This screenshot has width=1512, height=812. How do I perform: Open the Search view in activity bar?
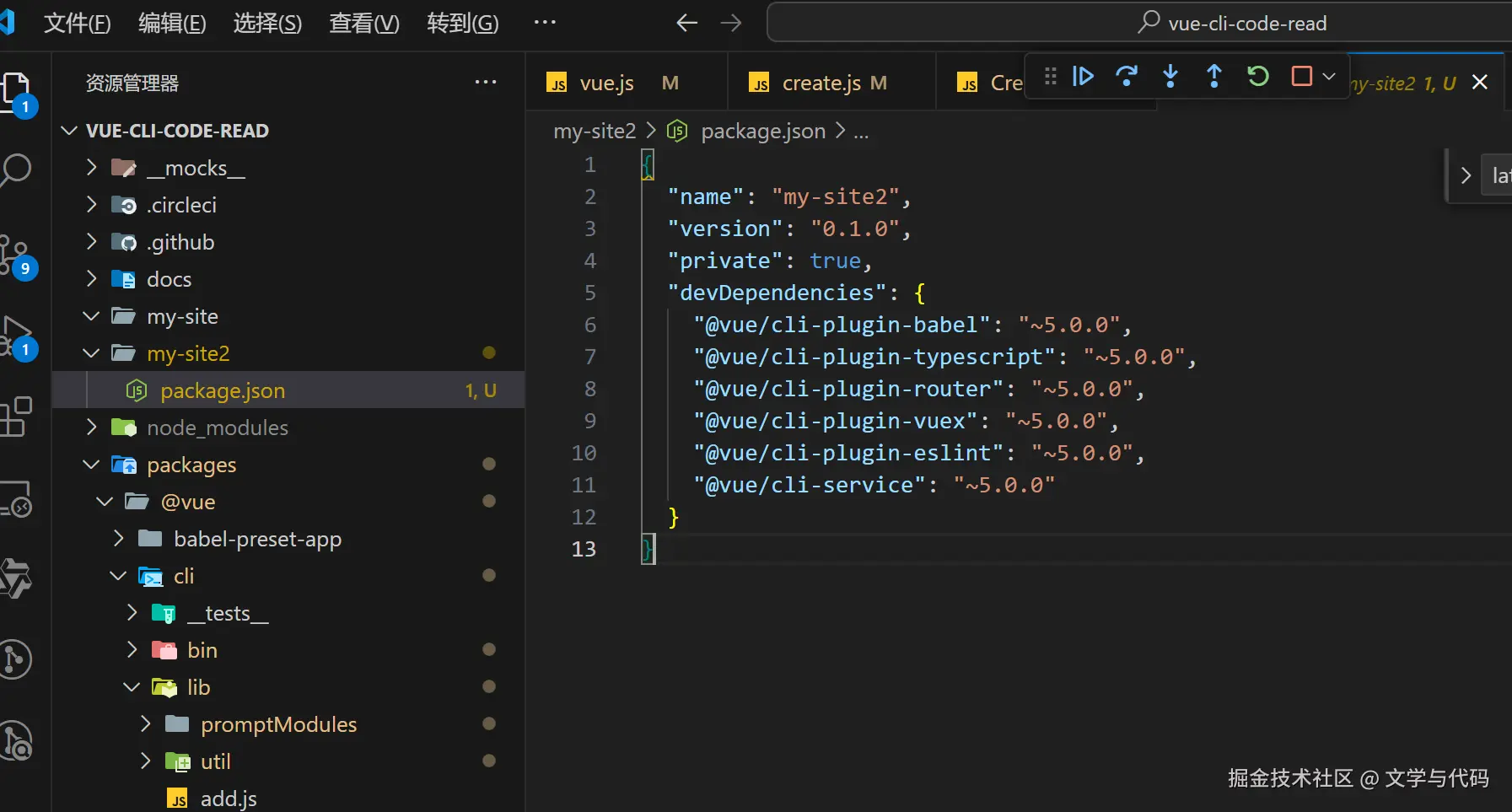coord(17,169)
